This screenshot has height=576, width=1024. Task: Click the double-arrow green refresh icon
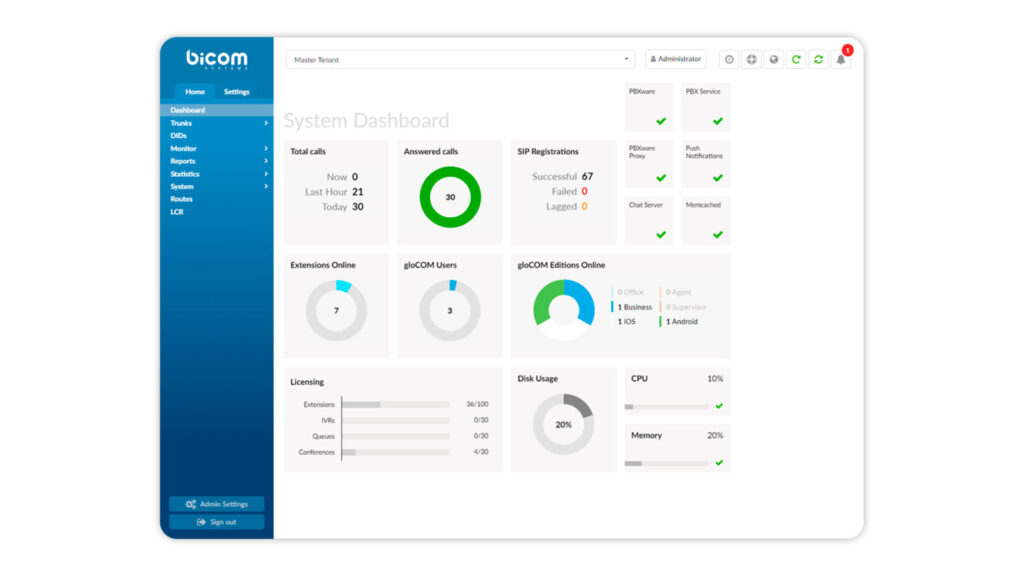tap(818, 60)
